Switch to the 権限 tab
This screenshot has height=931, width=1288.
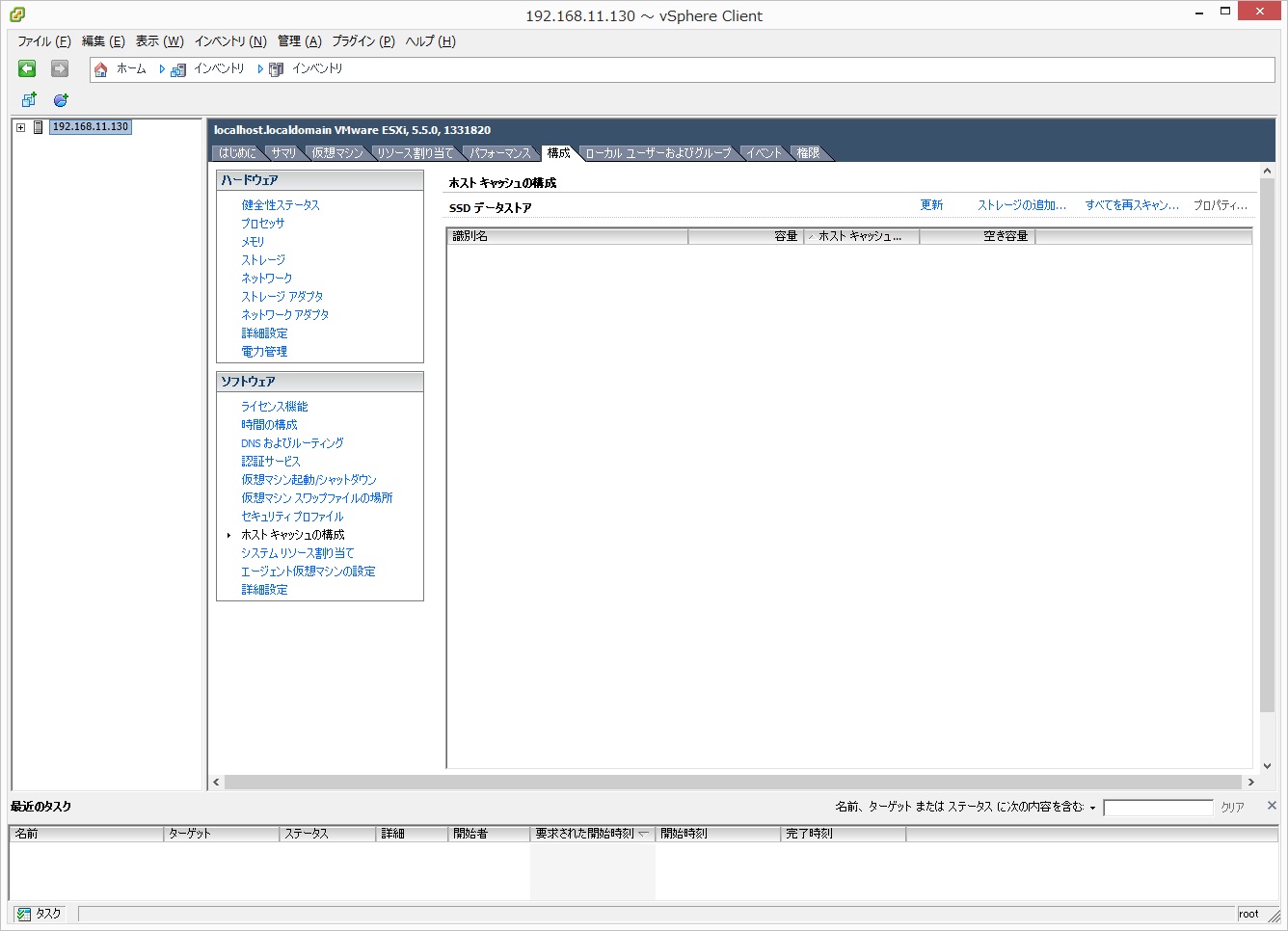[808, 153]
